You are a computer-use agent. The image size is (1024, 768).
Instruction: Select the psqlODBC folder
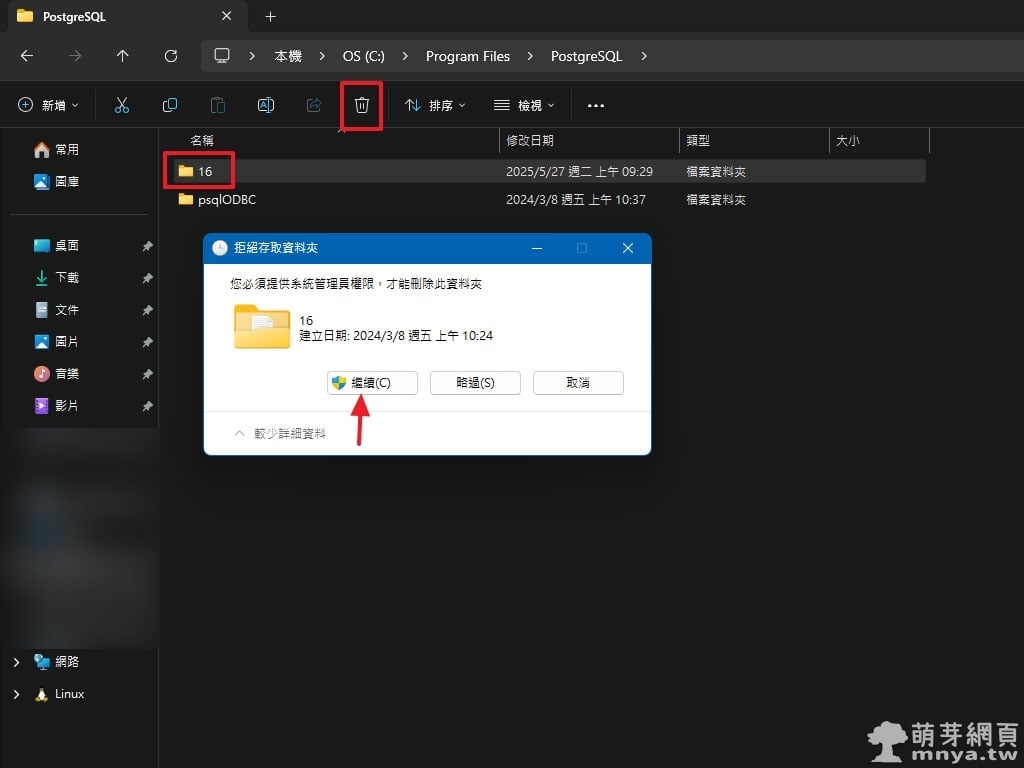point(226,200)
